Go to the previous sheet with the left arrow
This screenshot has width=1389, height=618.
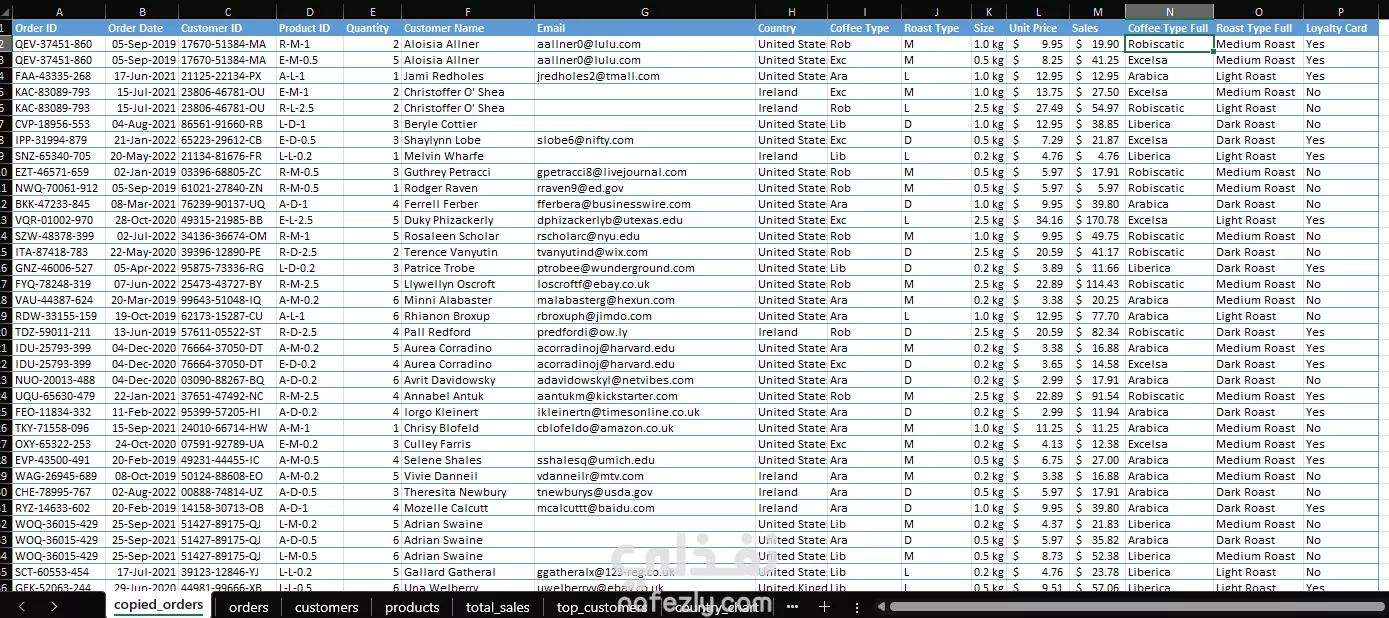pos(21,606)
